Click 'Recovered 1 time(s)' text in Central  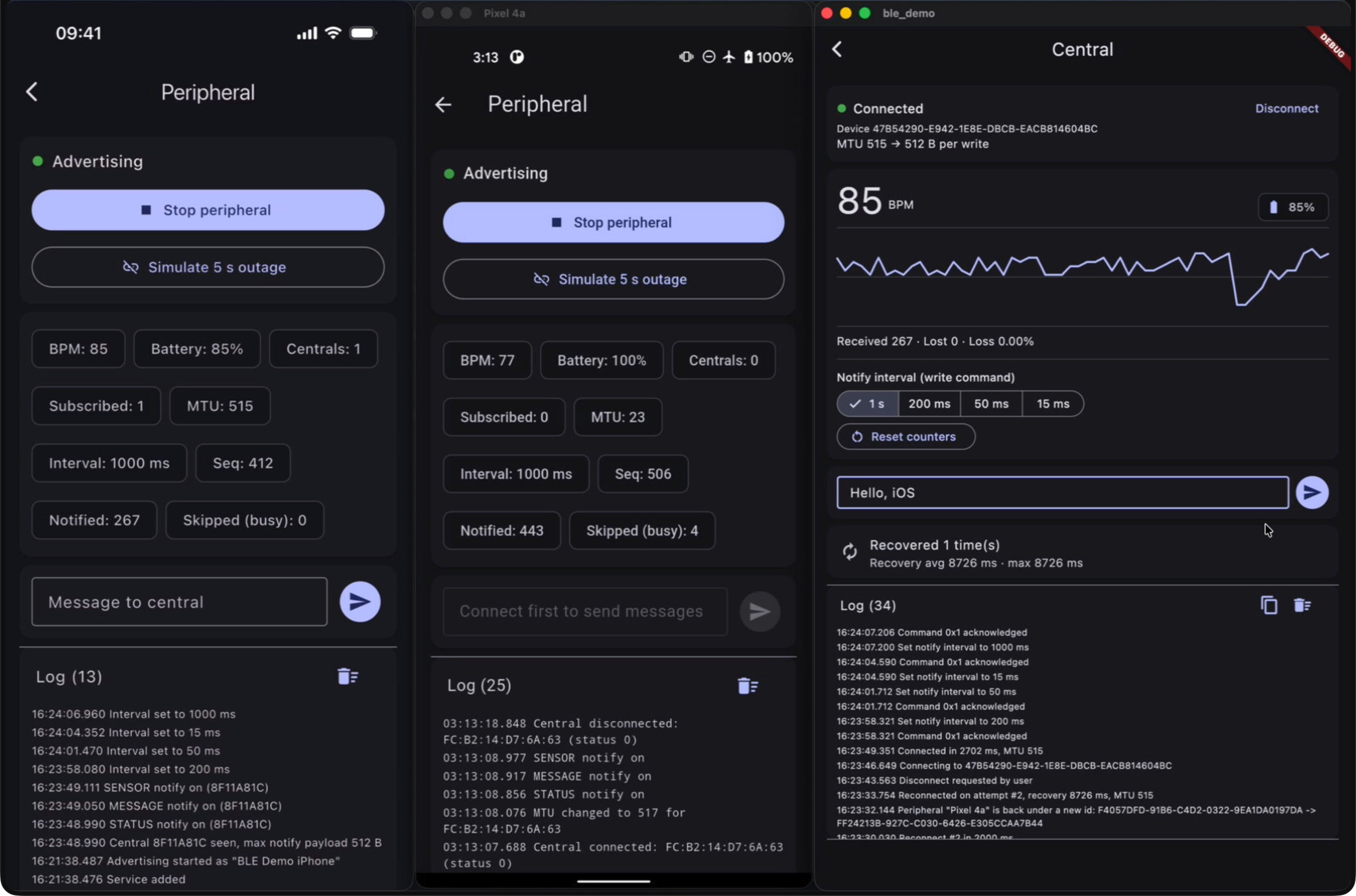click(934, 545)
